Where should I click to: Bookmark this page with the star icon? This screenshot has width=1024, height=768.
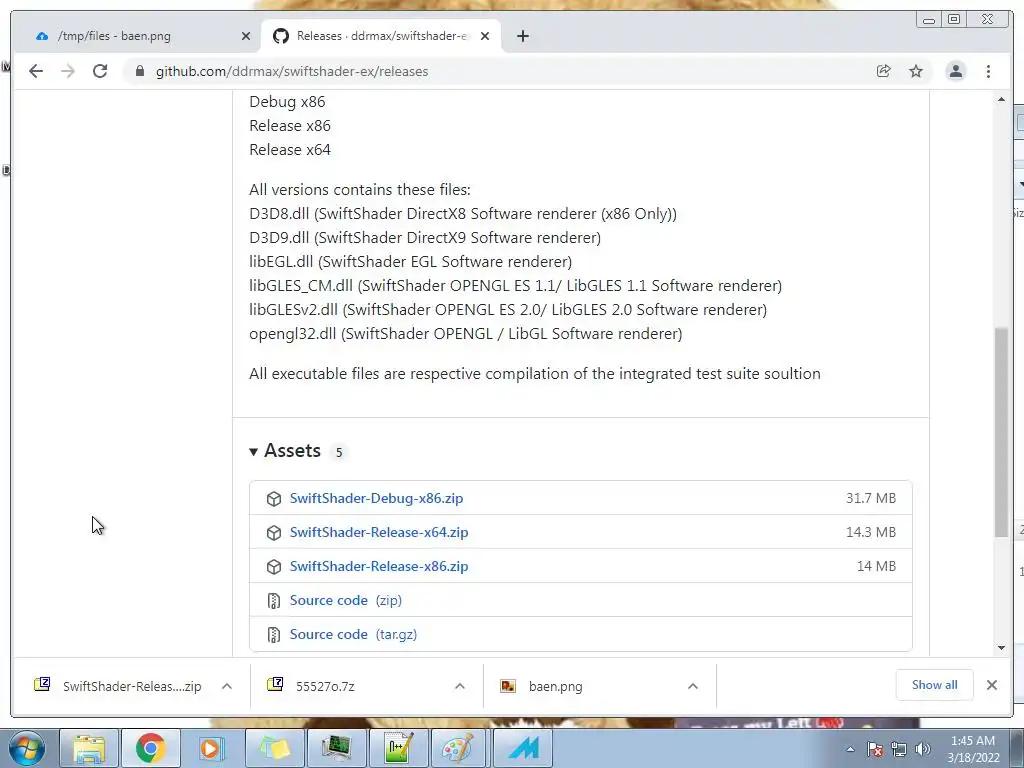916,71
